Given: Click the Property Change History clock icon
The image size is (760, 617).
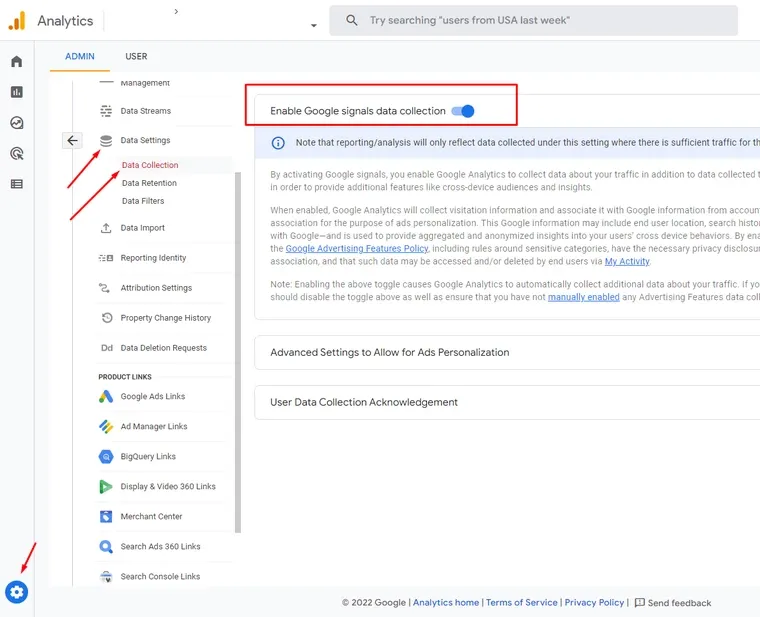Looking at the screenshot, I should (107, 318).
